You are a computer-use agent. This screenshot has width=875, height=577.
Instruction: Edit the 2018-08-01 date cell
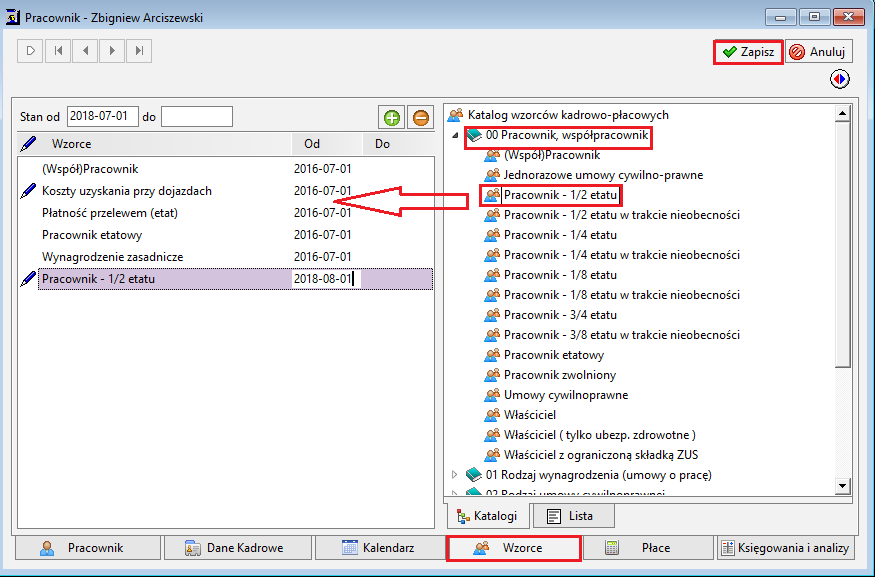[326, 278]
